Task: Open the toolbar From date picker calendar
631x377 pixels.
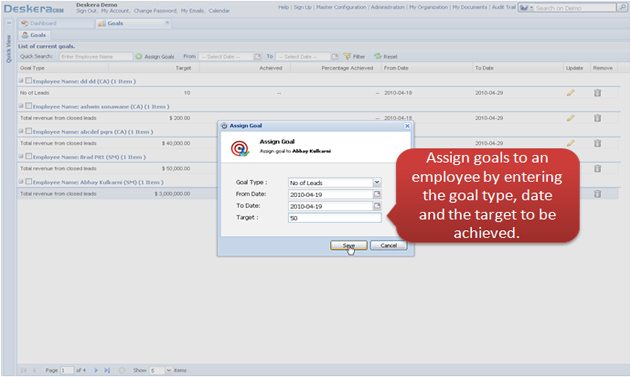Action: click(x=258, y=57)
